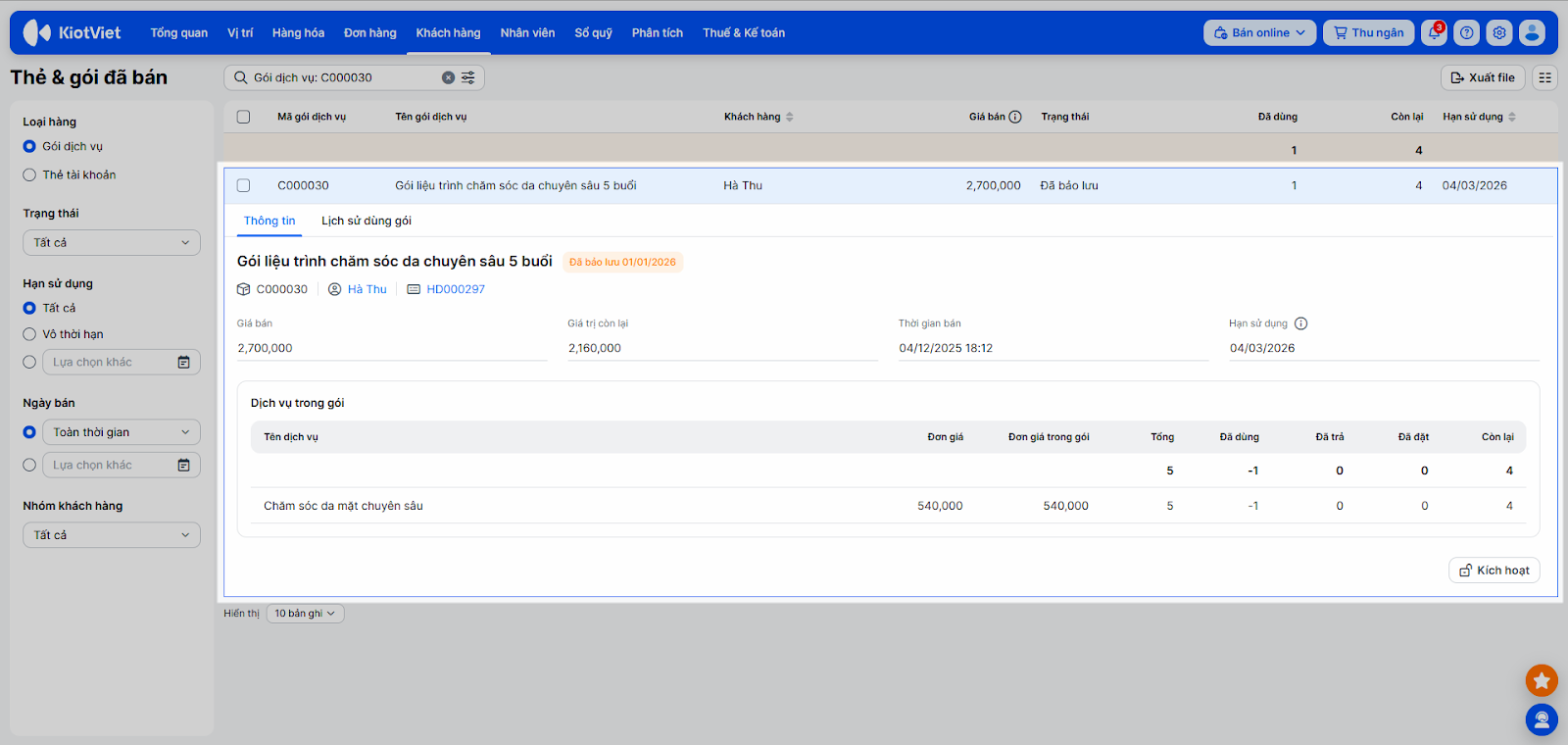Open the Hàng hóa menu
Viewport: 1568px width, 745px height.
click(298, 32)
